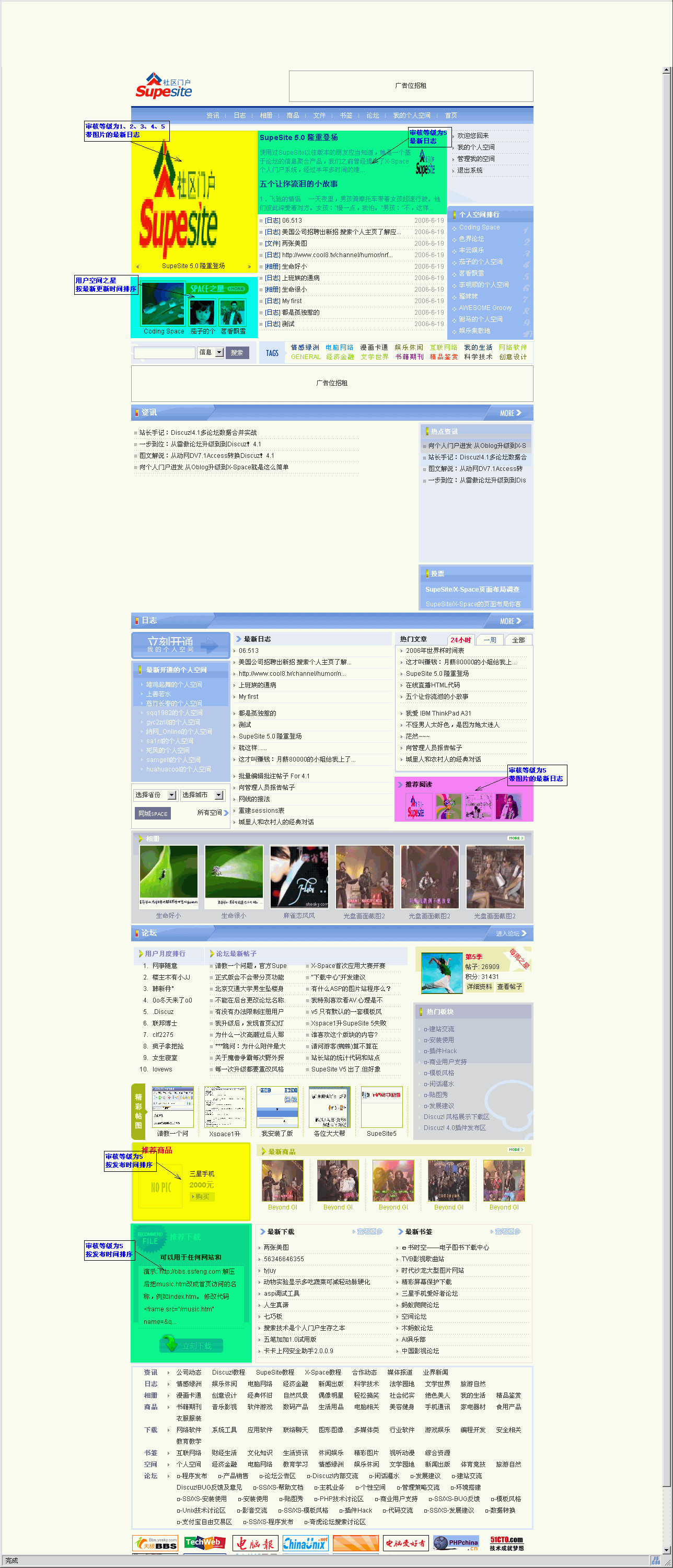
Task: Open Coding Space avatar in SPACE之星
Action: (x=163, y=304)
